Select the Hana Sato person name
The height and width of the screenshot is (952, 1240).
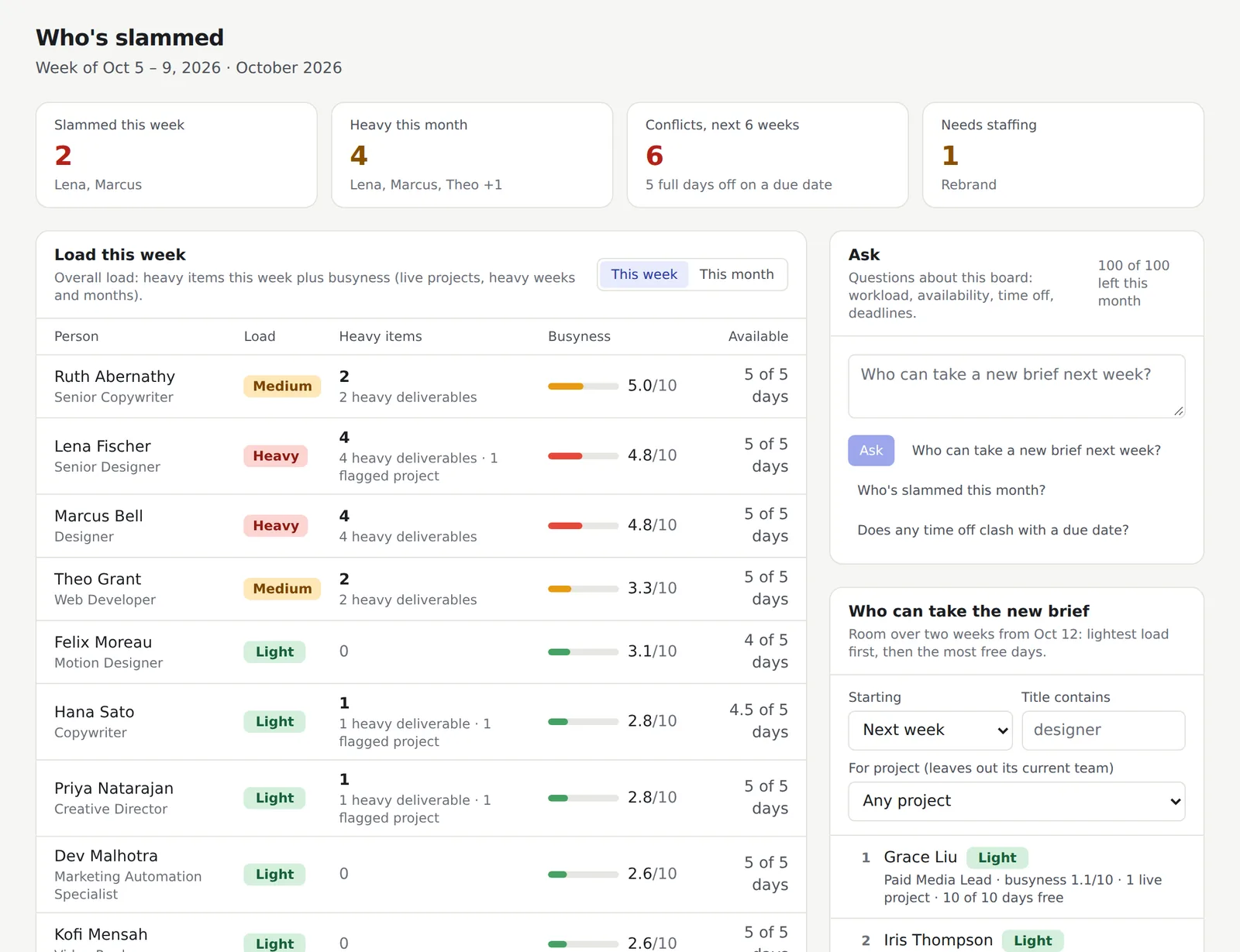point(94,712)
